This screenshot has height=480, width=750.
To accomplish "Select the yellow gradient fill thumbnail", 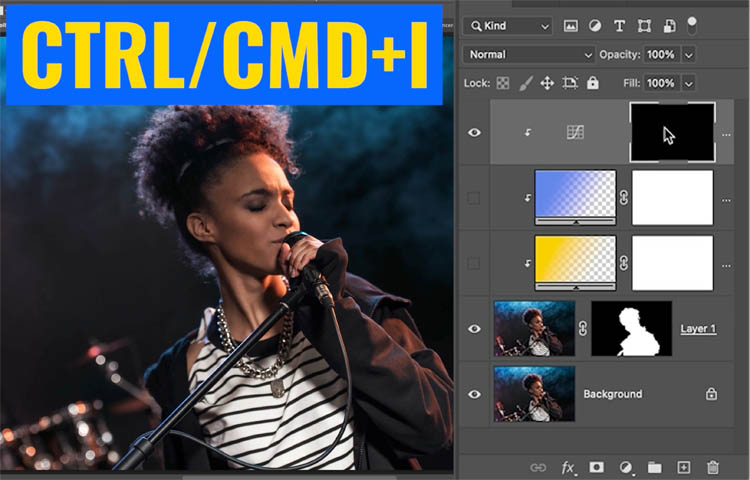I will pos(575,263).
